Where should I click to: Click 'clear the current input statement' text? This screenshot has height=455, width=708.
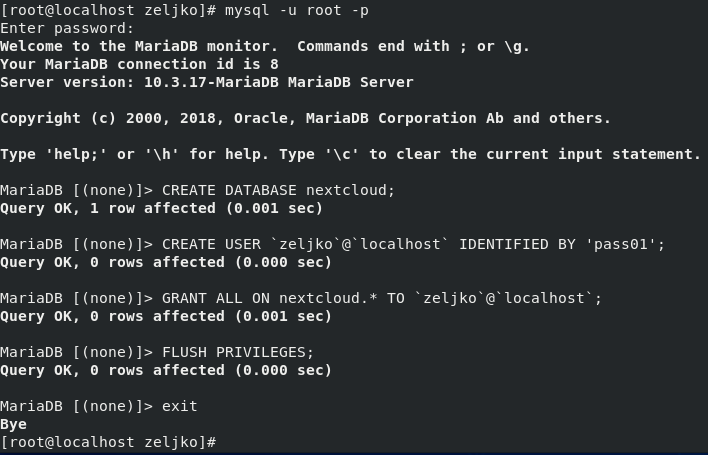tap(549, 154)
